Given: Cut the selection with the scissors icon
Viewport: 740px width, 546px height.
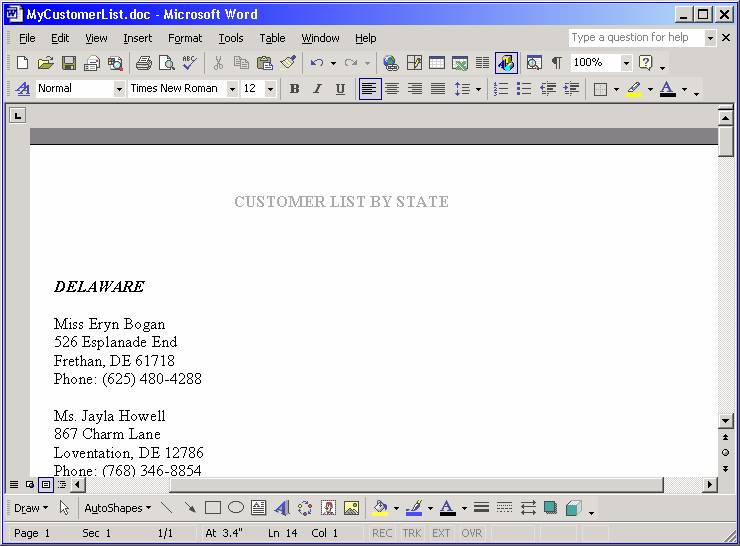Looking at the screenshot, I should tap(218, 63).
